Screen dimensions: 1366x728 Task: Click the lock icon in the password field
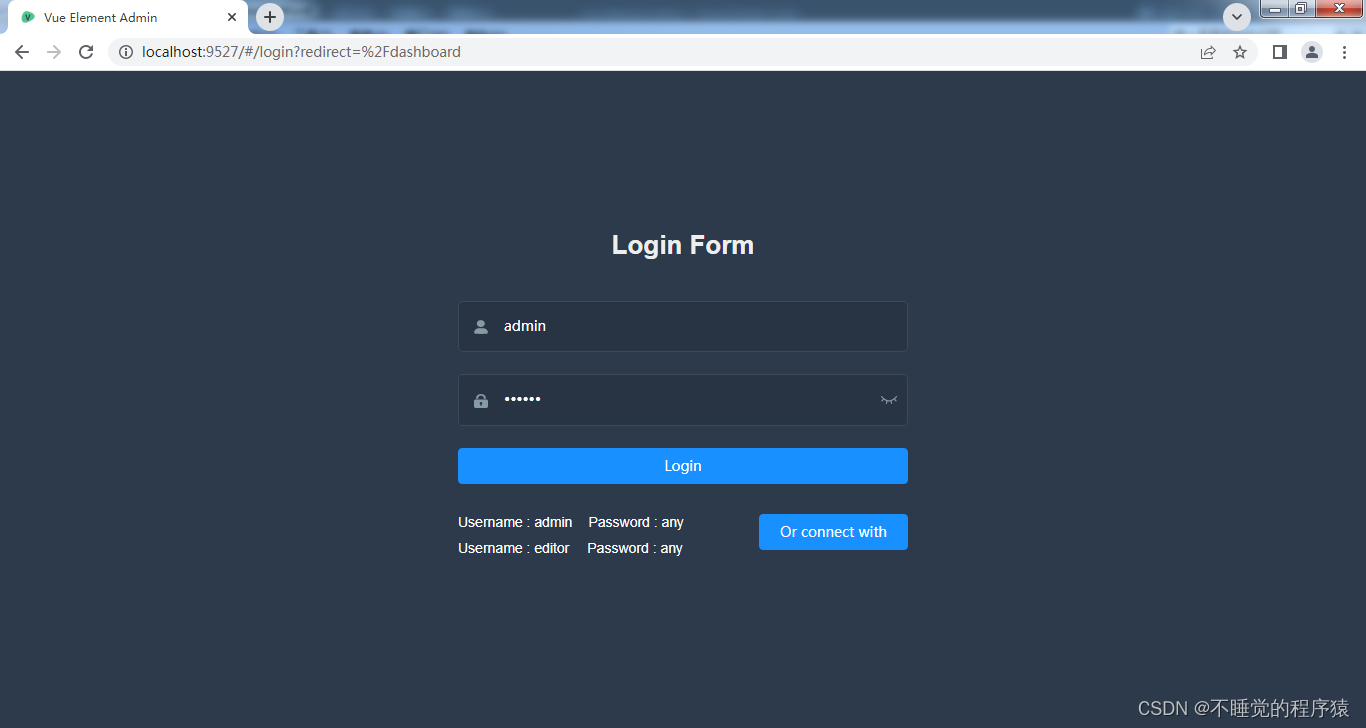pos(480,400)
